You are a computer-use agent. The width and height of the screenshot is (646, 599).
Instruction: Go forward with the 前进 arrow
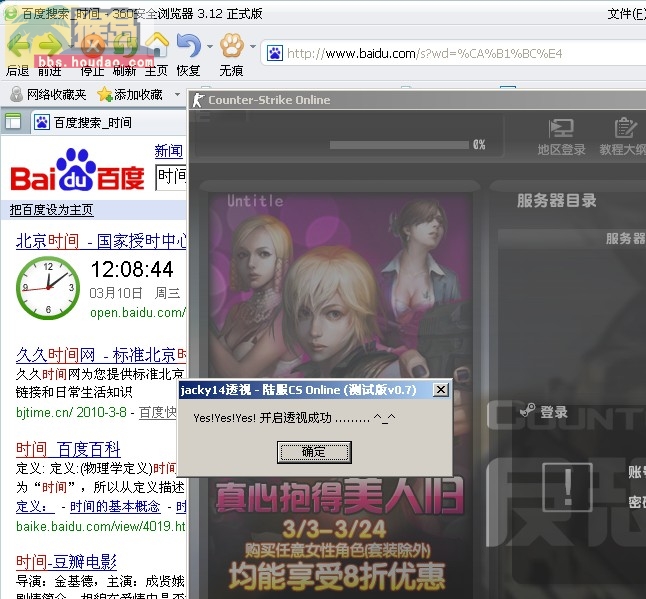point(49,45)
